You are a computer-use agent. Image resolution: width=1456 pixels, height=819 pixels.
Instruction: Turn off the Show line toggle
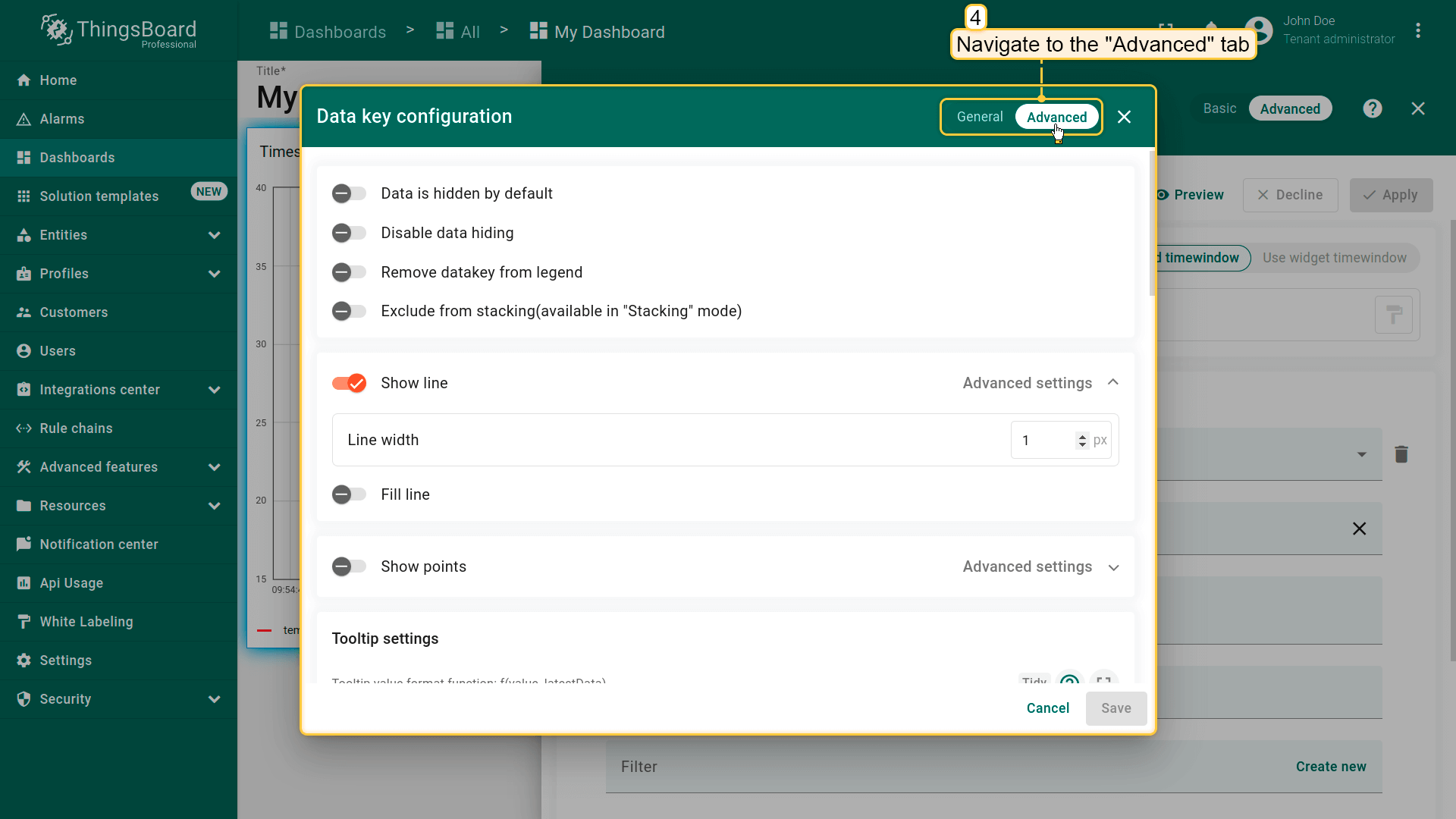[349, 383]
